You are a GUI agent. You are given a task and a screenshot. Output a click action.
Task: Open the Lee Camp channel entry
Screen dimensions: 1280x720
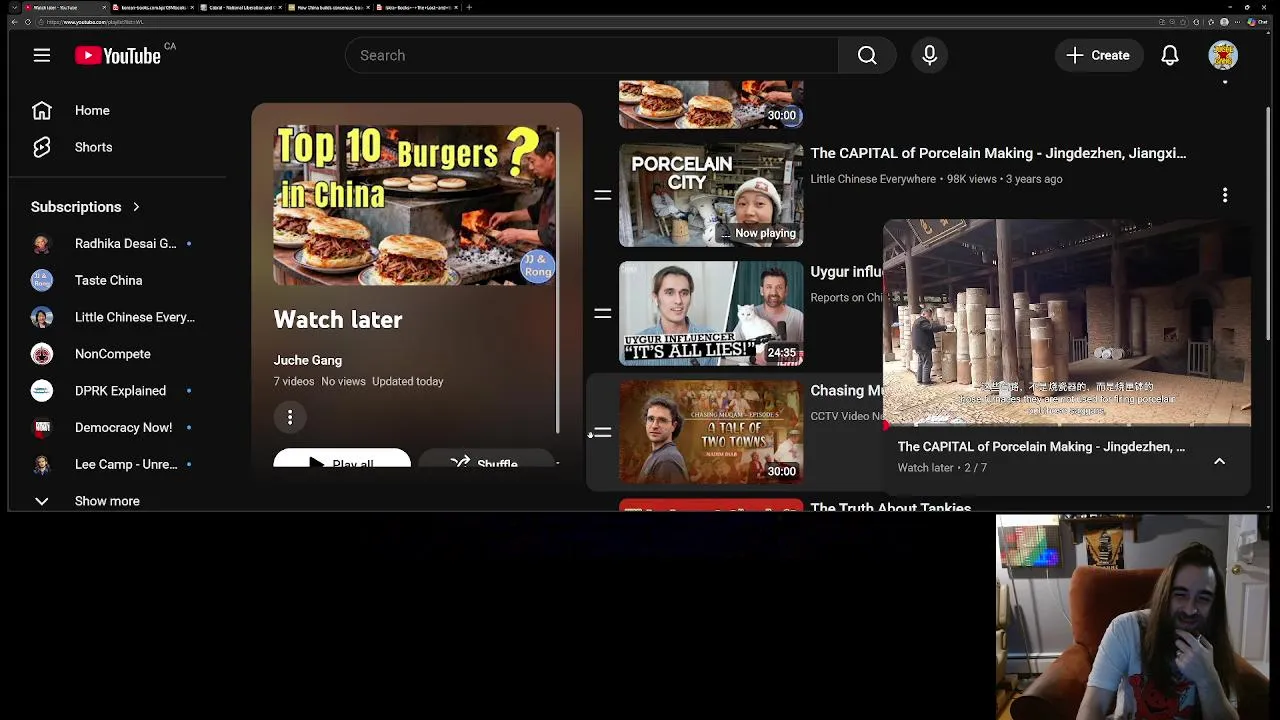tap(125, 464)
